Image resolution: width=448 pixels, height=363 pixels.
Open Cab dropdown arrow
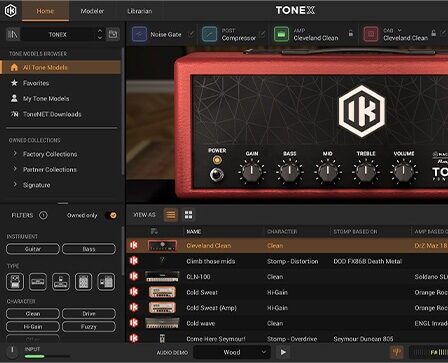(x=399, y=30)
